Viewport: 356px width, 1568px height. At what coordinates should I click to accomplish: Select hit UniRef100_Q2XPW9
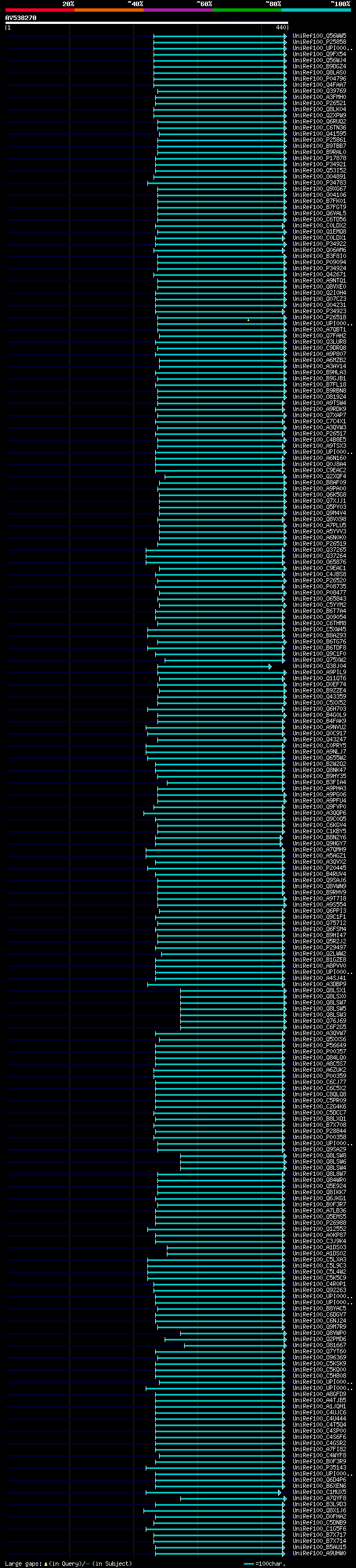point(319,116)
